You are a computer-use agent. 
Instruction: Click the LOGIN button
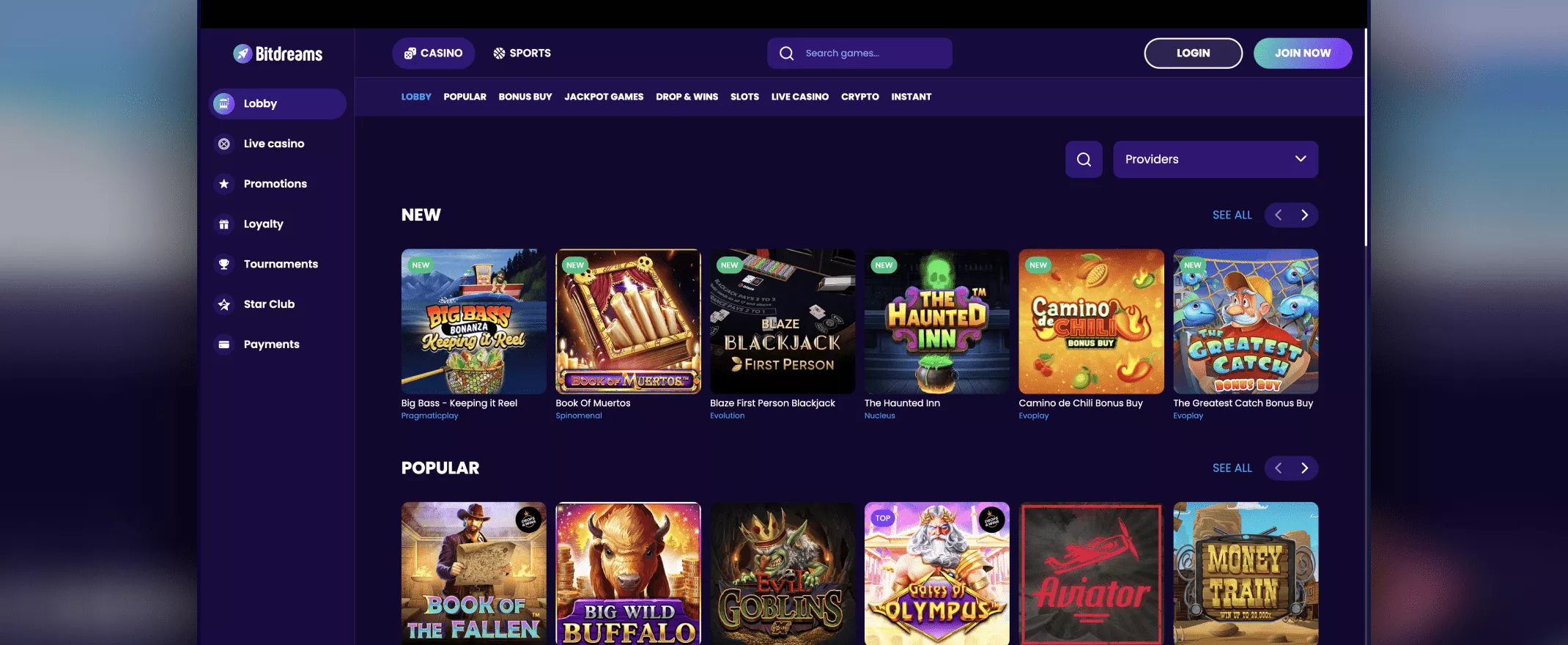pos(1193,54)
